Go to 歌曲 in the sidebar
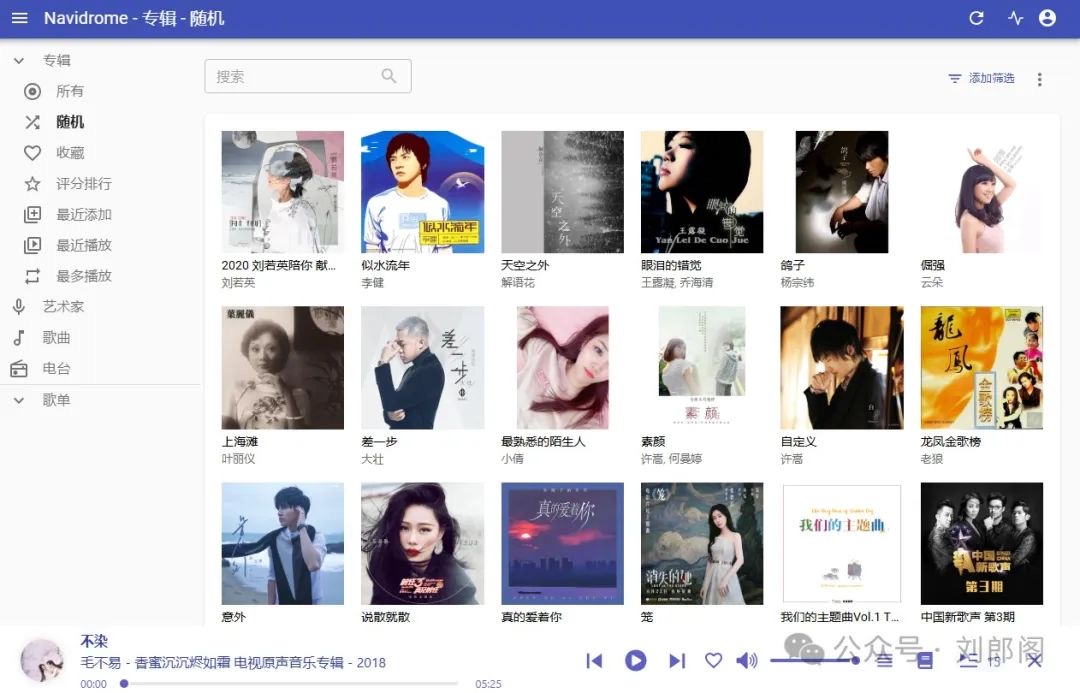Viewport: 1080px width, 693px height. coord(56,338)
